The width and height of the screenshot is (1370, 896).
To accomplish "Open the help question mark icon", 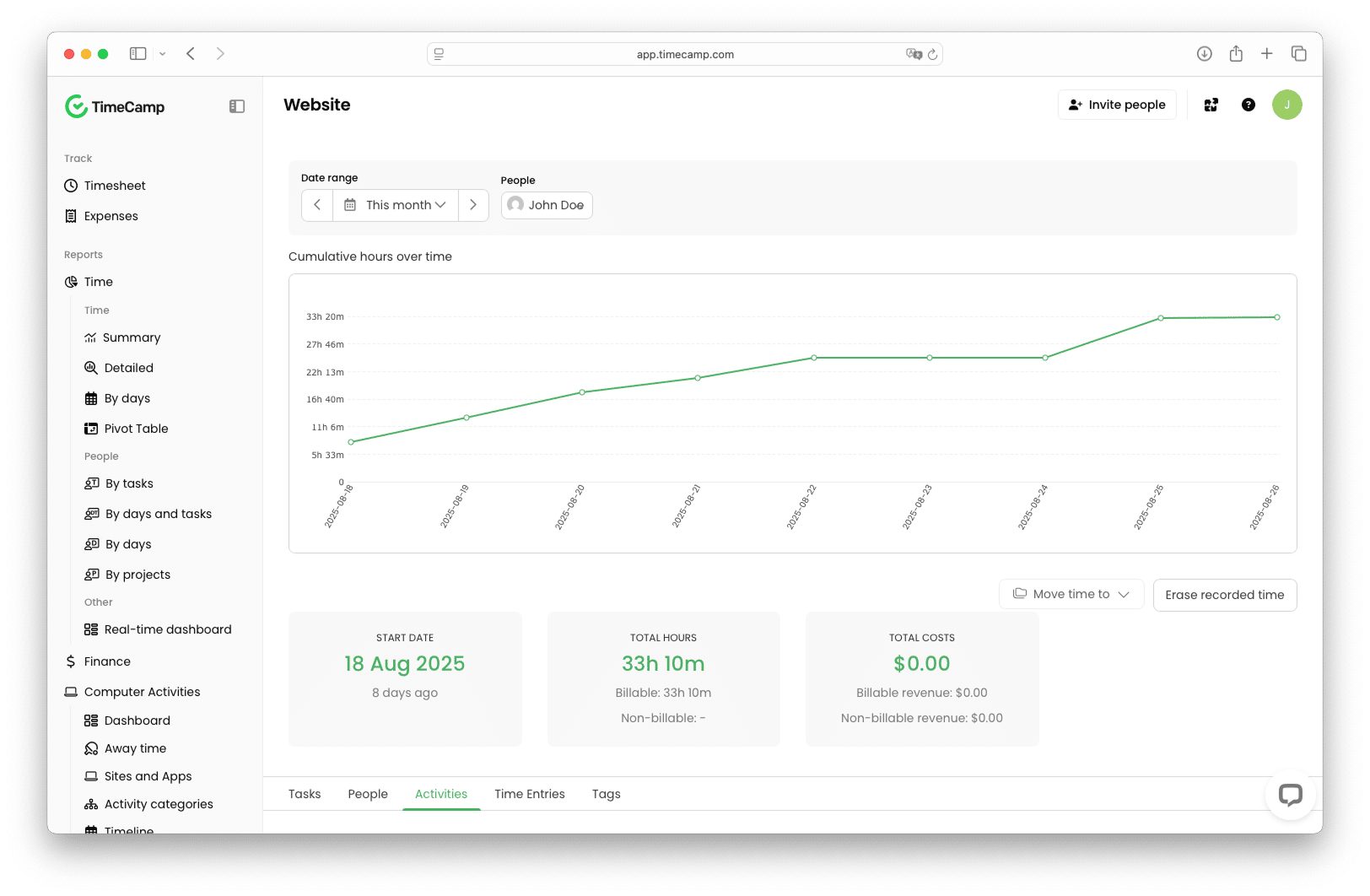I will (x=1249, y=105).
